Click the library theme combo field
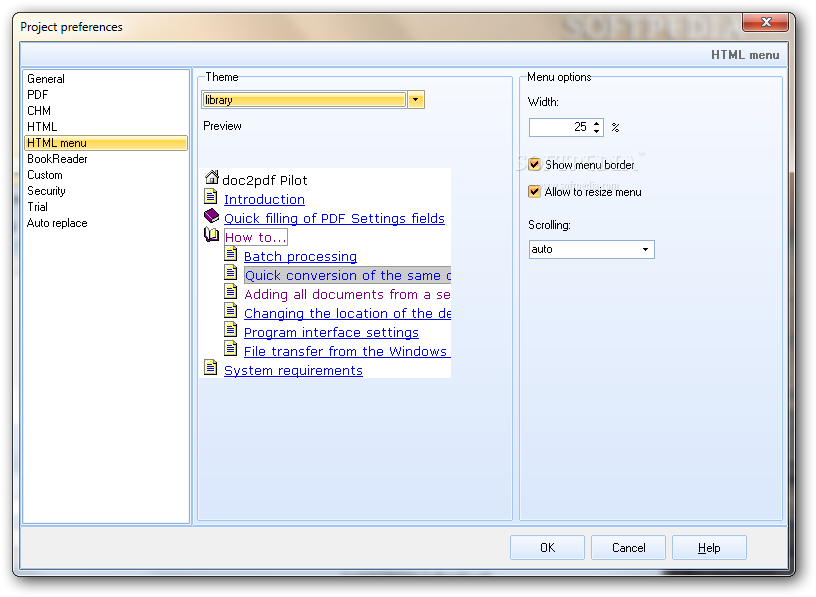Viewport: 816px width, 597px height. [304, 99]
